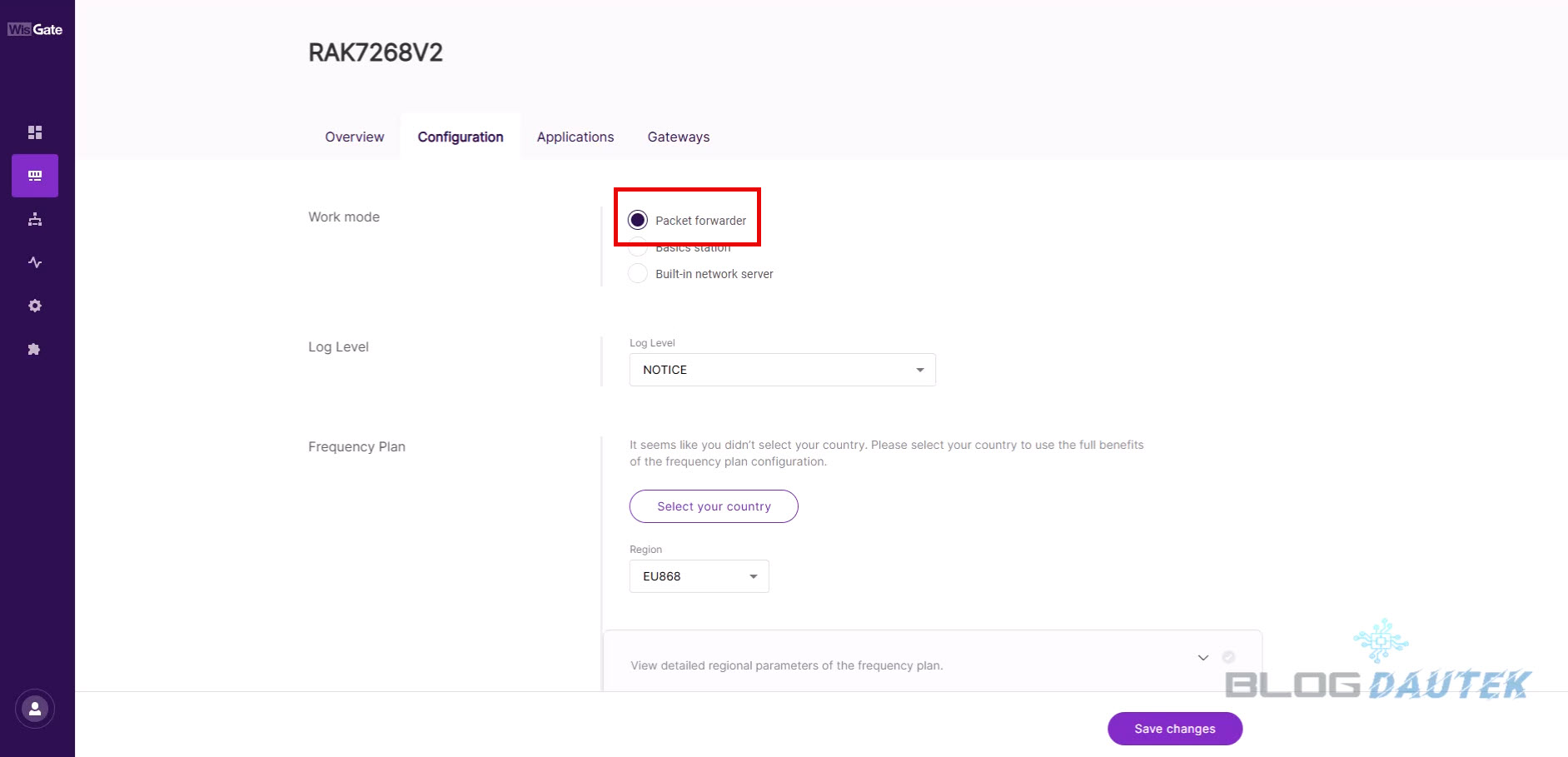Screen dimensions: 1568x757
Task: Select the Built-in network server mode
Action: [x=638, y=273]
